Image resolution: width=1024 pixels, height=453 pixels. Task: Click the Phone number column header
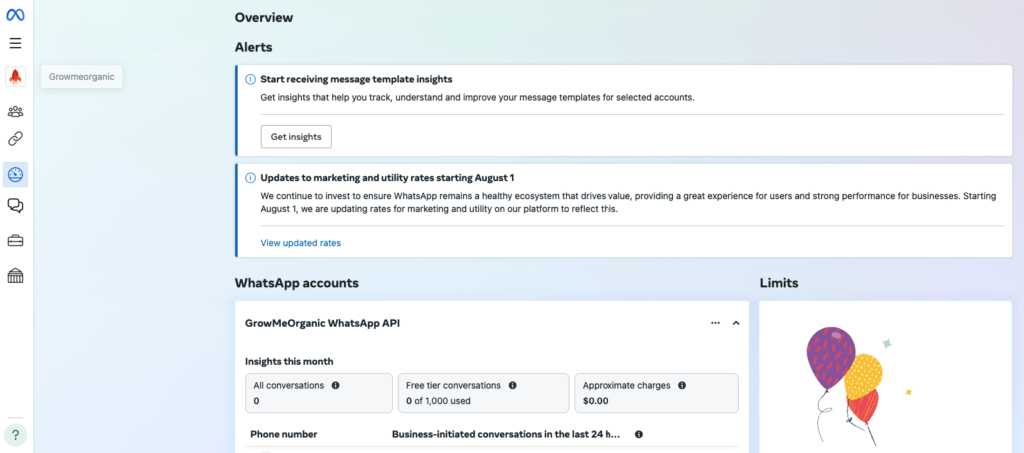(x=284, y=434)
